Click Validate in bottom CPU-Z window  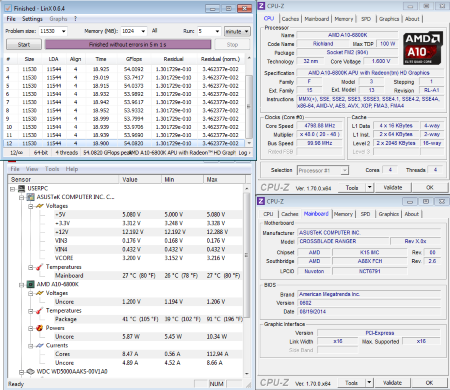click(392, 383)
